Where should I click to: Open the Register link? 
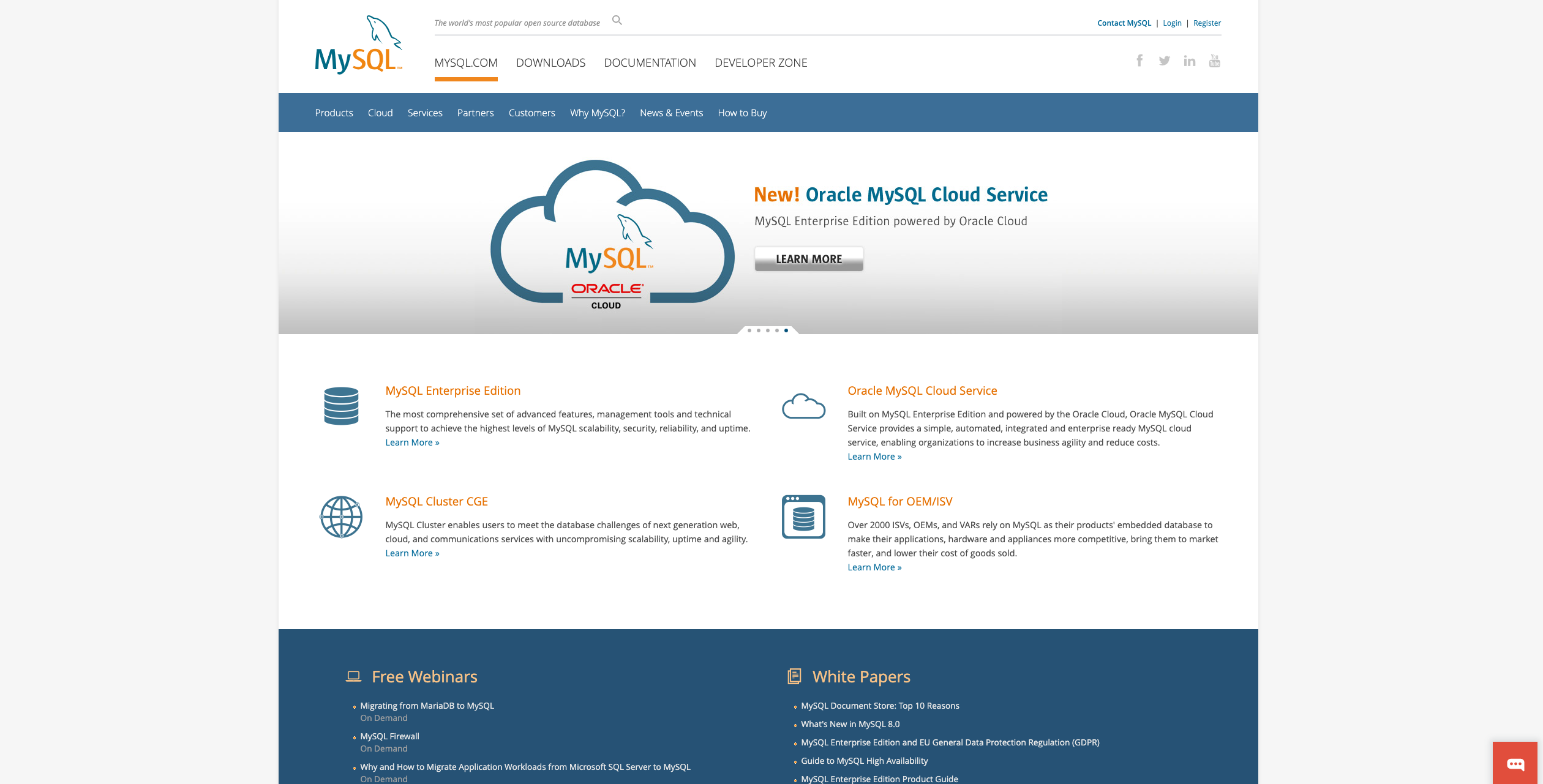[1207, 23]
